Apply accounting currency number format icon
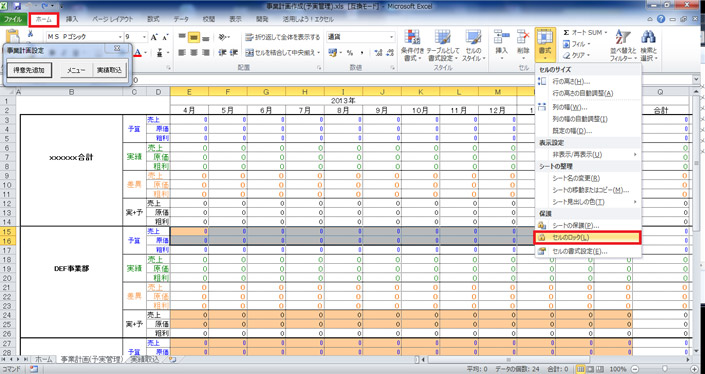 (x=332, y=53)
